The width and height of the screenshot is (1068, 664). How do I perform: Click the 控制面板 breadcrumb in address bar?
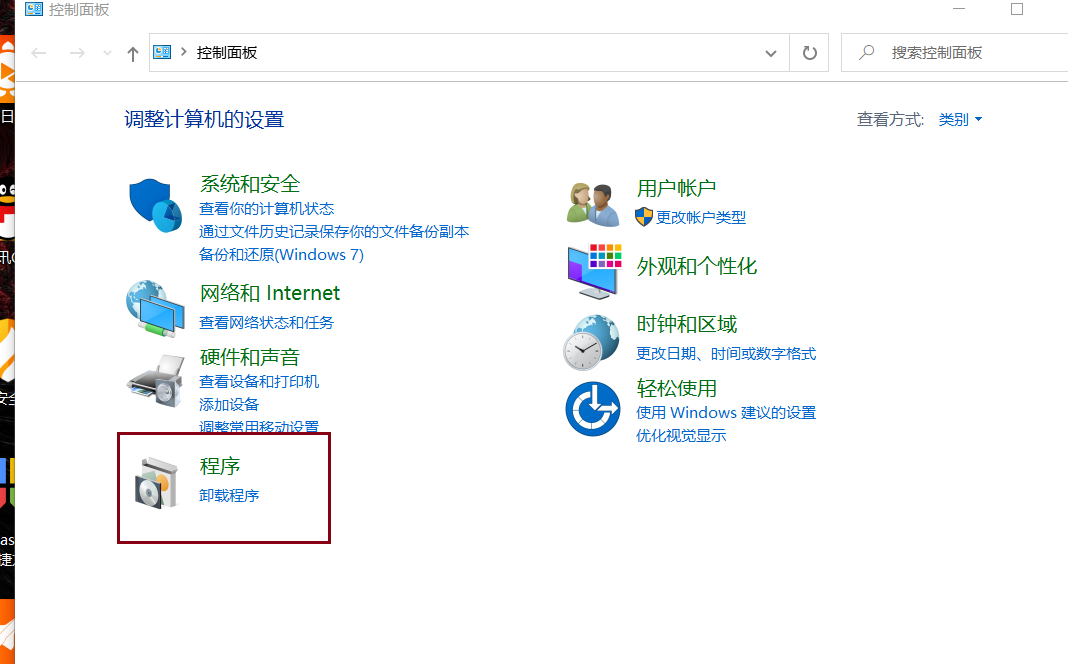[x=227, y=52]
